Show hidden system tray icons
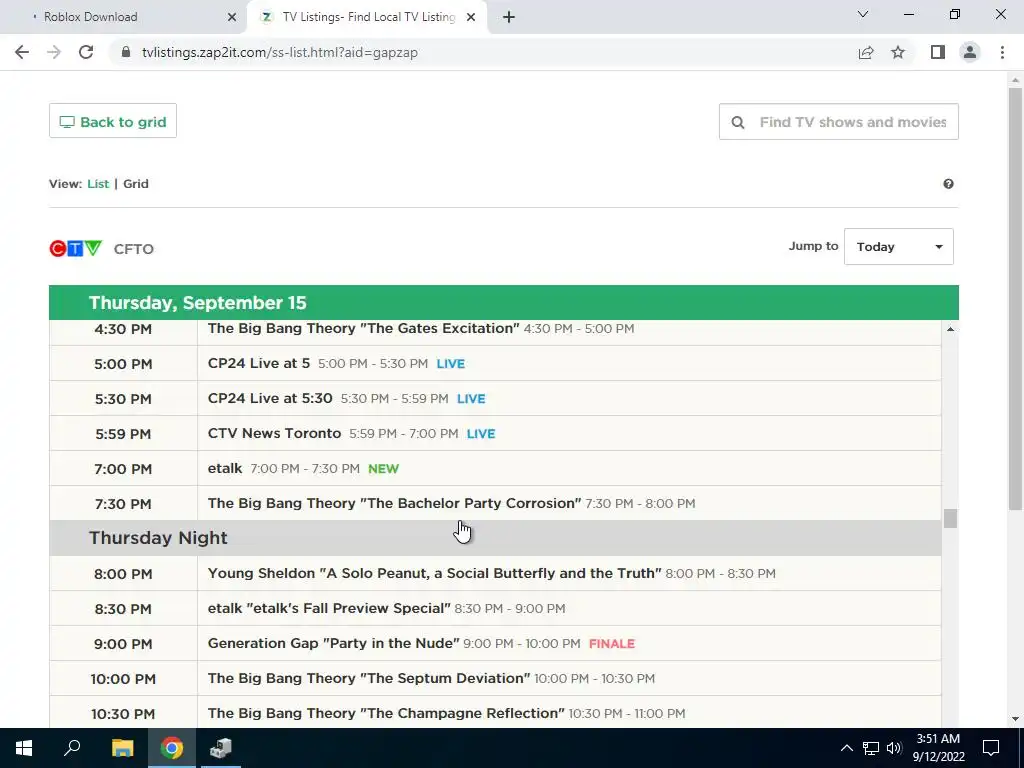This screenshot has width=1024, height=768. coord(846,748)
